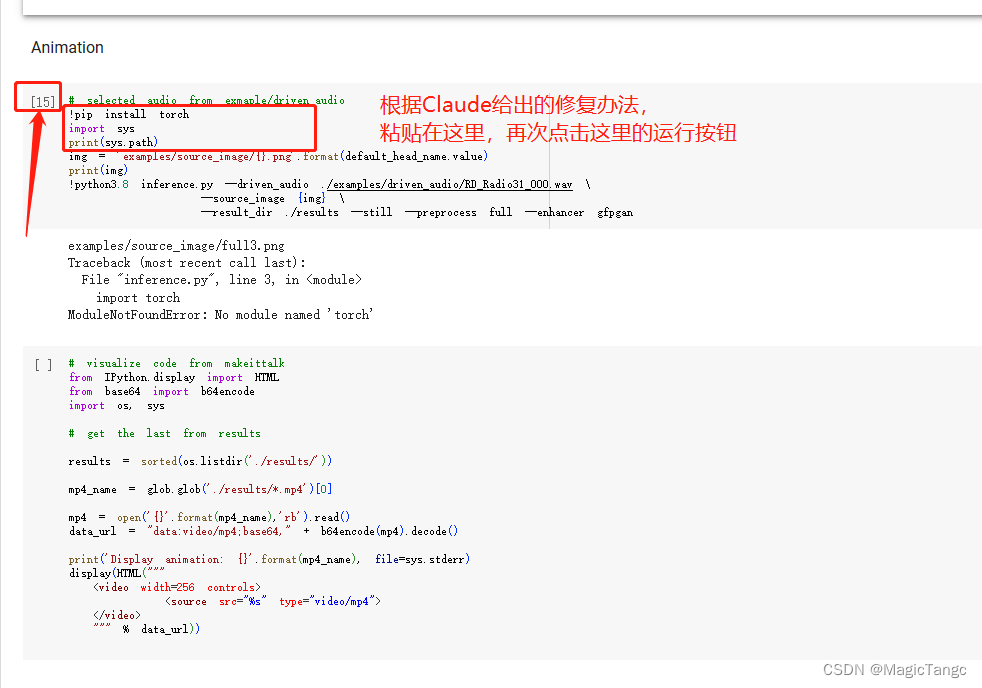This screenshot has width=982, height=688.
Task: Click the 'mp4_name = glob.glob' line
Action: coord(200,489)
